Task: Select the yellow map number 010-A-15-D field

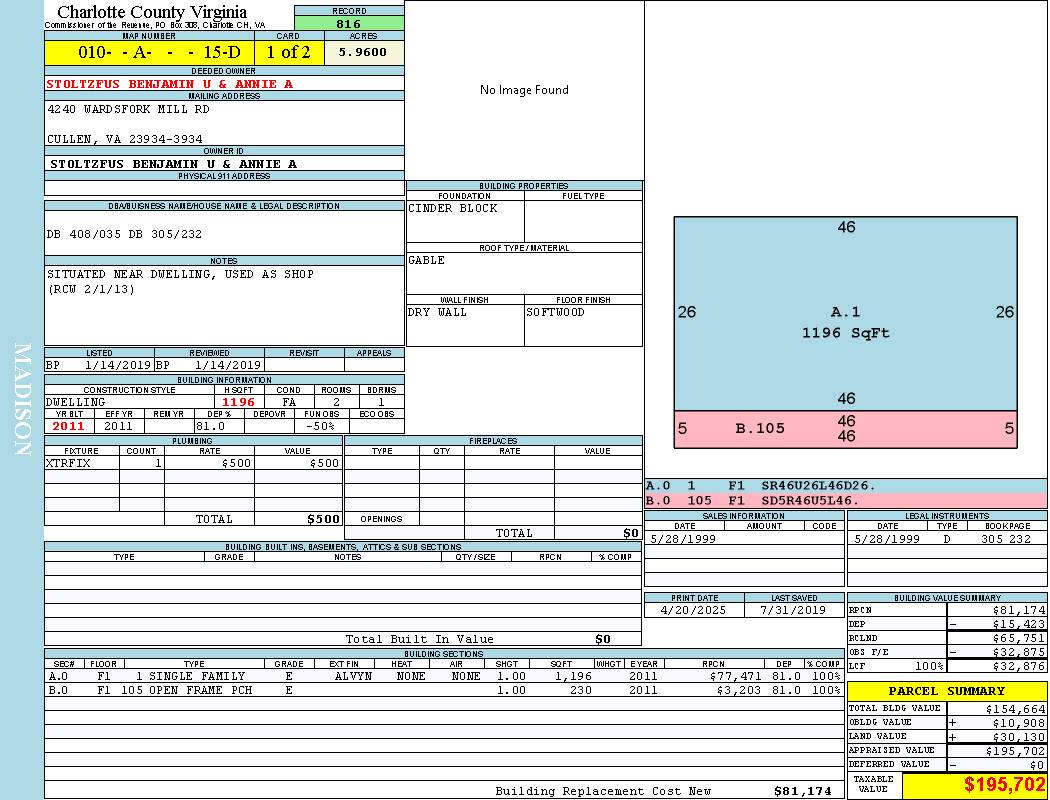Action: pyautogui.click(x=149, y=53)
